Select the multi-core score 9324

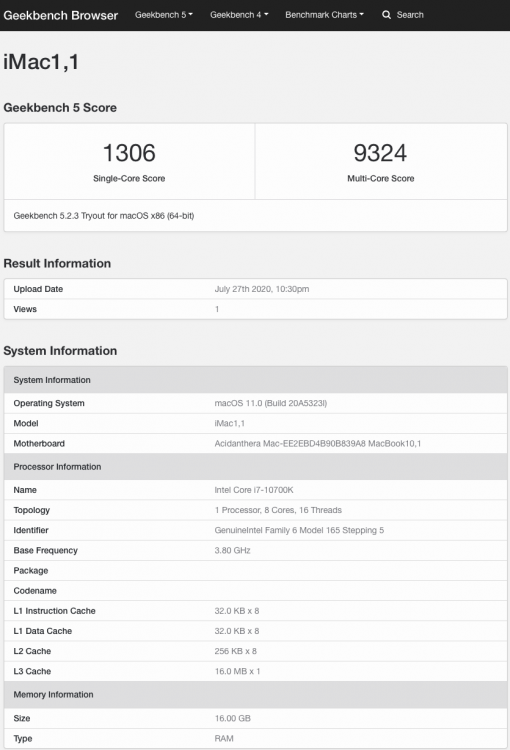coord(380,153)
